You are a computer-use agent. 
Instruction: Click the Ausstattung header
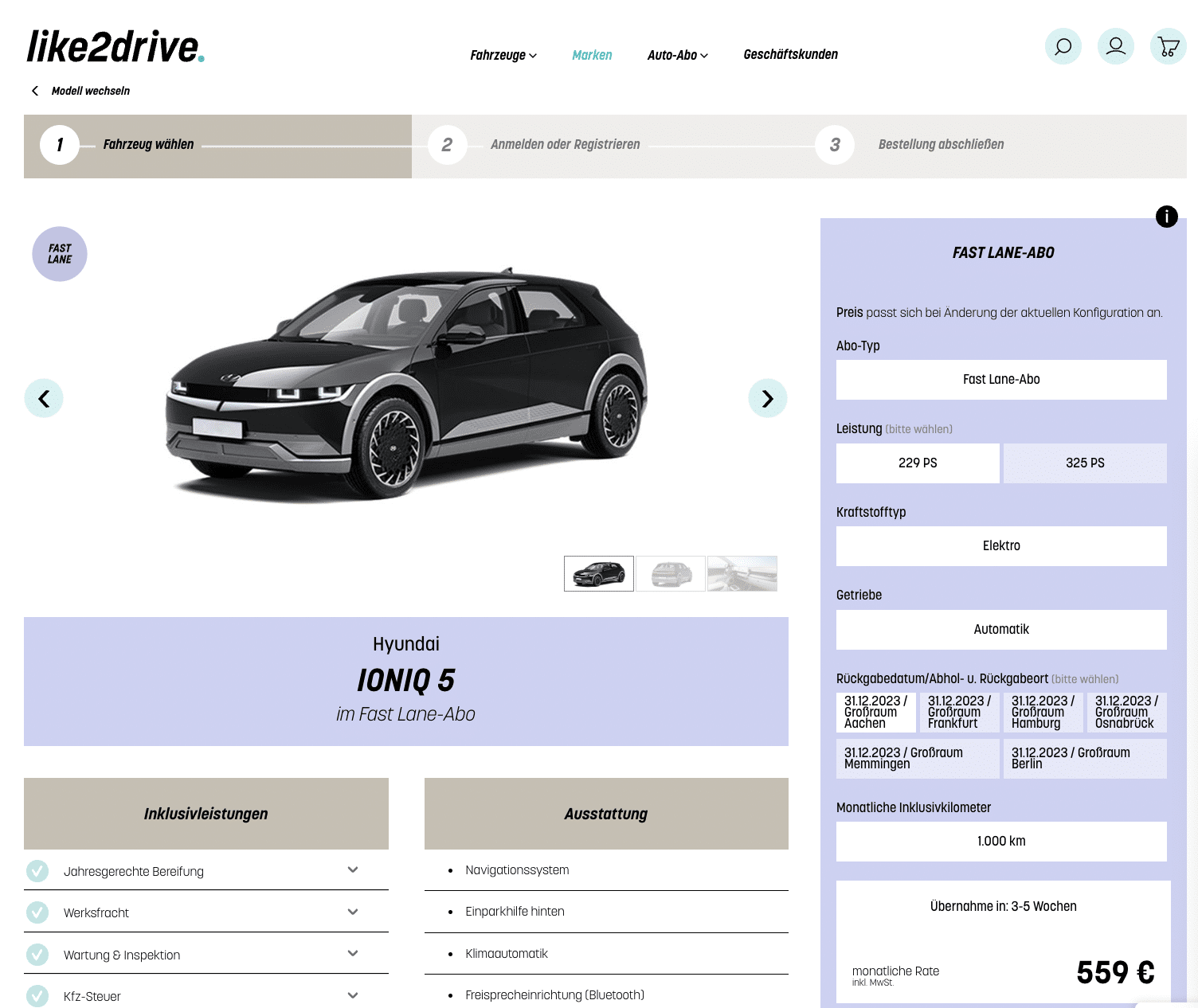[606, 814]
